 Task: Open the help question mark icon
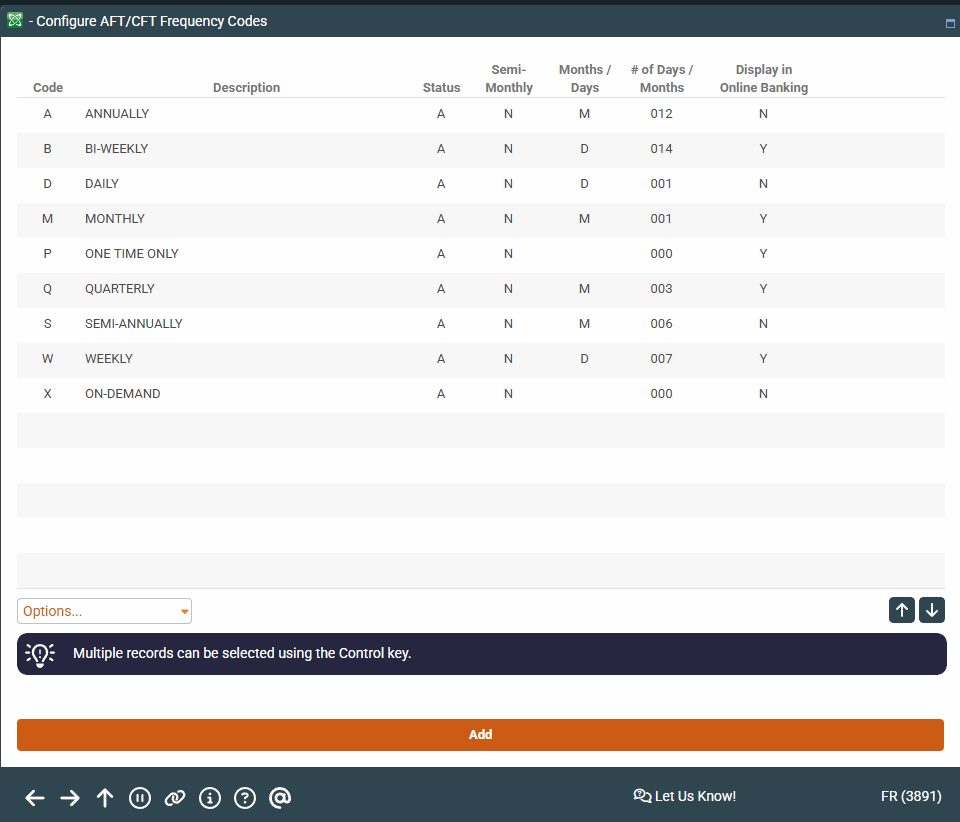point(245,797)
